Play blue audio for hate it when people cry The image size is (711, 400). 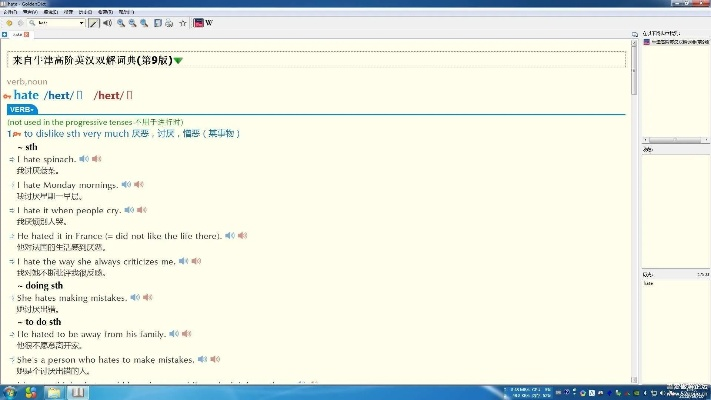tap(129, 210)
